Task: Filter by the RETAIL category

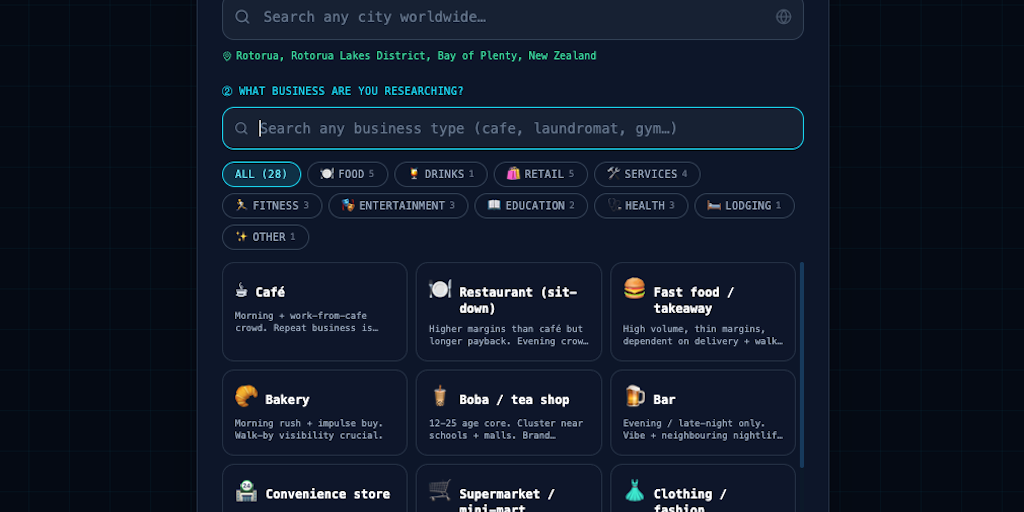Action: coord(541,174)
